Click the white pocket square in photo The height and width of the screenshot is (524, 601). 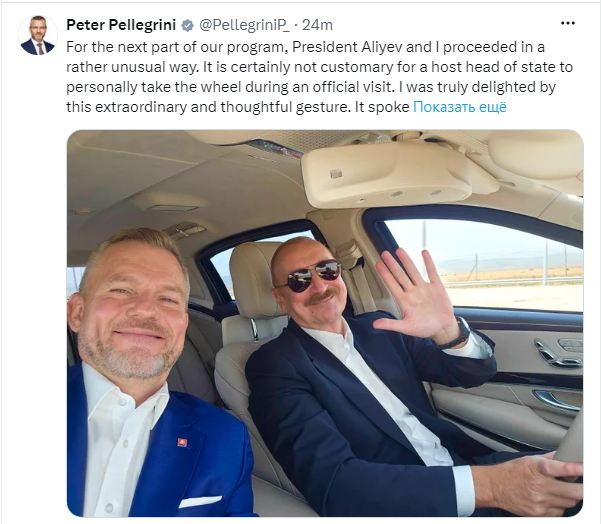pos(200,501)
